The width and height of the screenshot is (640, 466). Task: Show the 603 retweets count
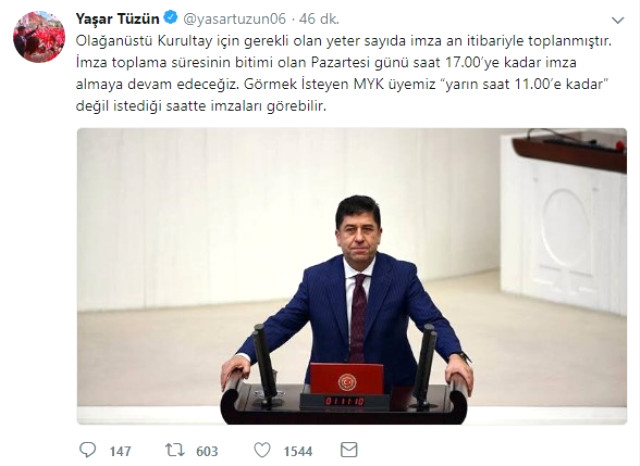click(207, 451)
